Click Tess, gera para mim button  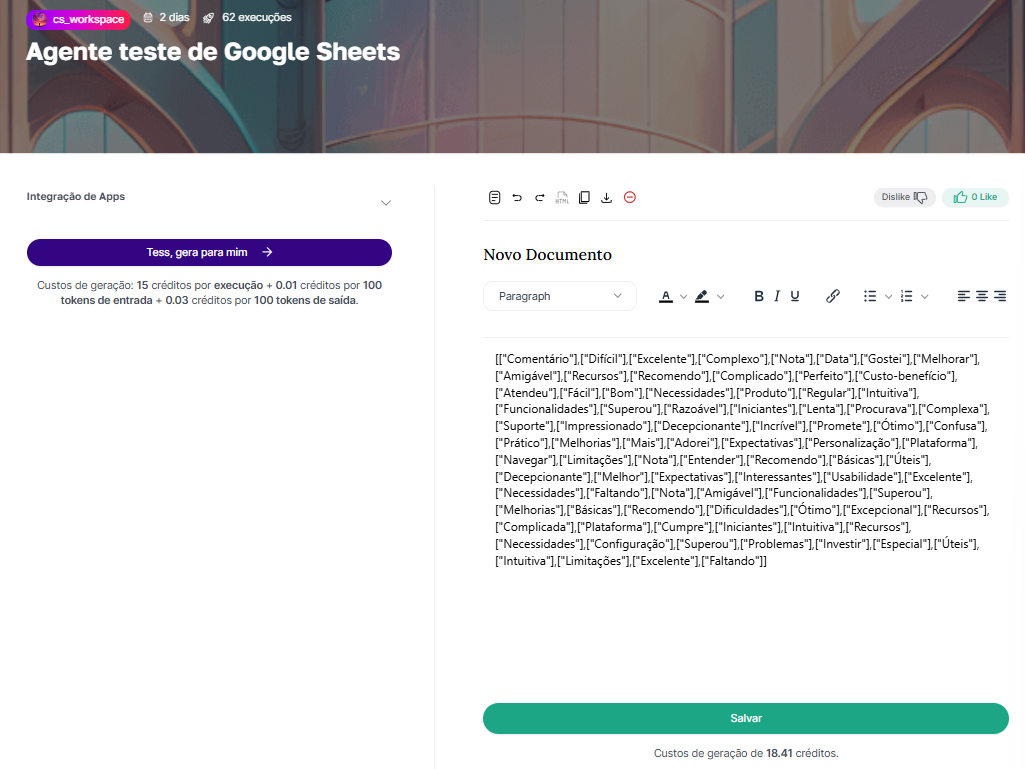(x=209, y=252)
